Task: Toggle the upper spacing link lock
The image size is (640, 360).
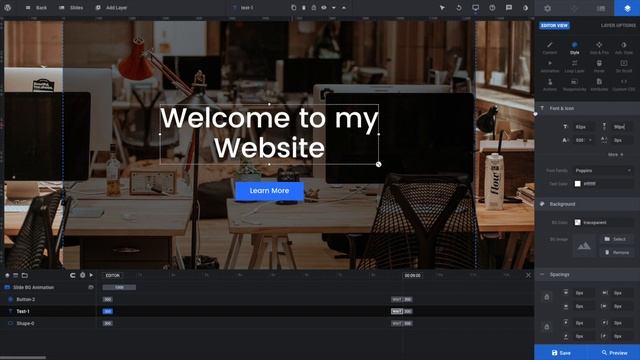Action: coord(547,297)
